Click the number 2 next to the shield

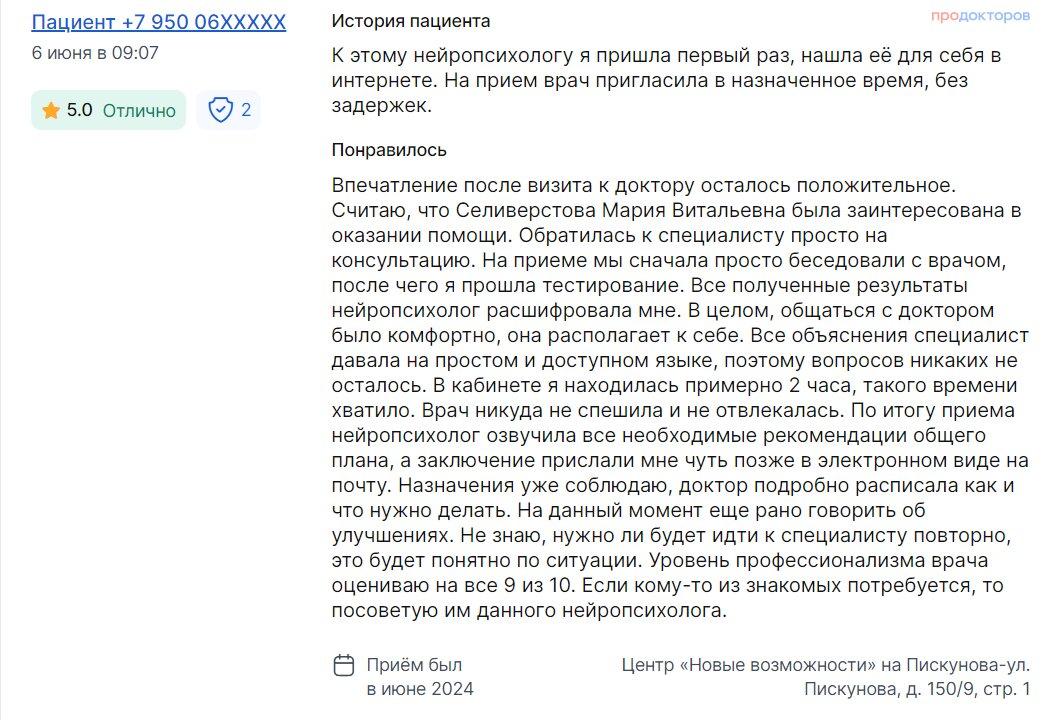tap(246, 110)
